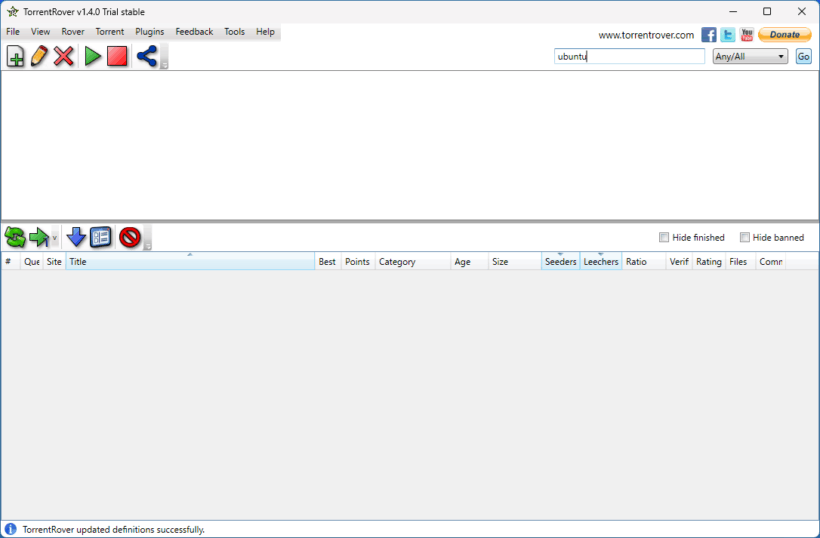
Task: Open the YouTube channel icon
Action: tap(747, 35)
